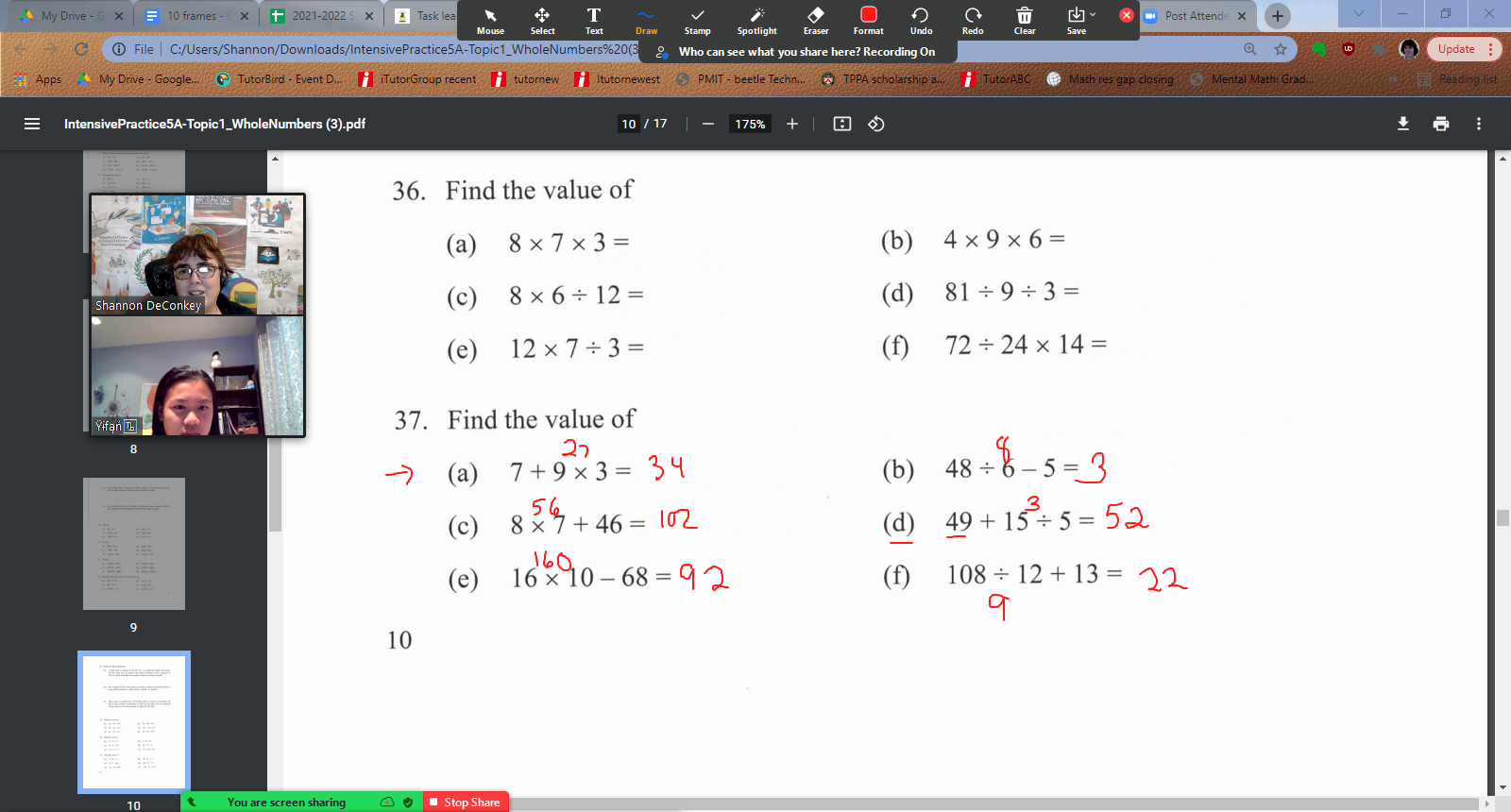Select the Mouse annotation tool
The image size is (1511, 812).
(x=490, y=21)
